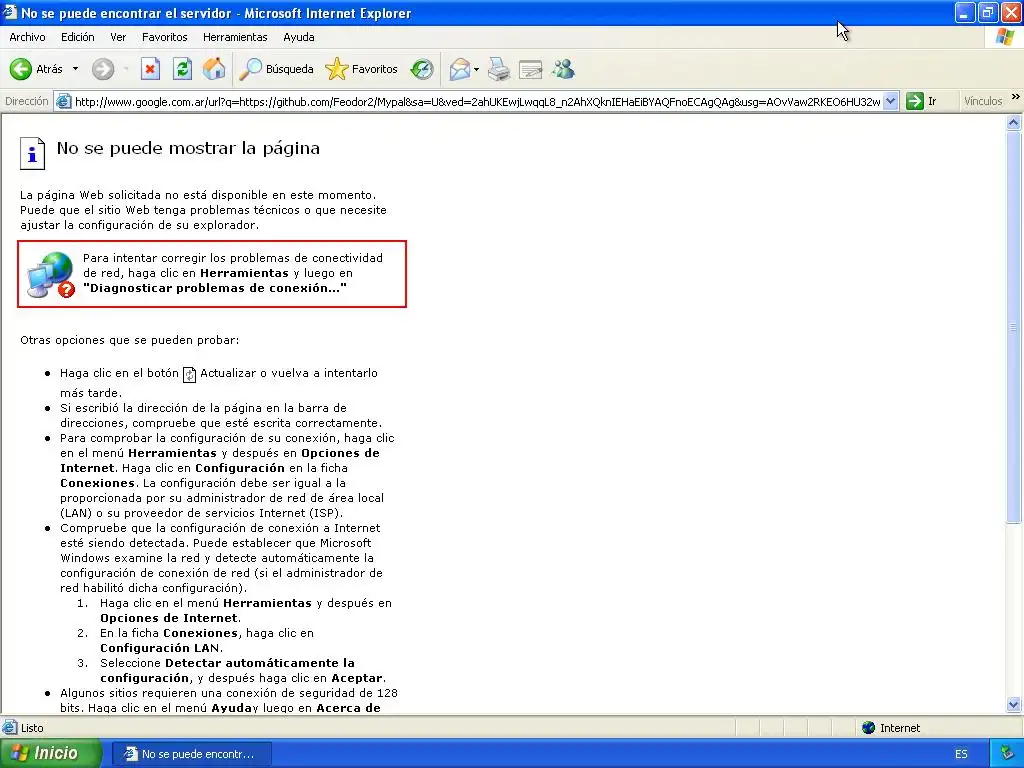
Task: Expand the address bar URL dropdown
Action: (x=891, y=101)
